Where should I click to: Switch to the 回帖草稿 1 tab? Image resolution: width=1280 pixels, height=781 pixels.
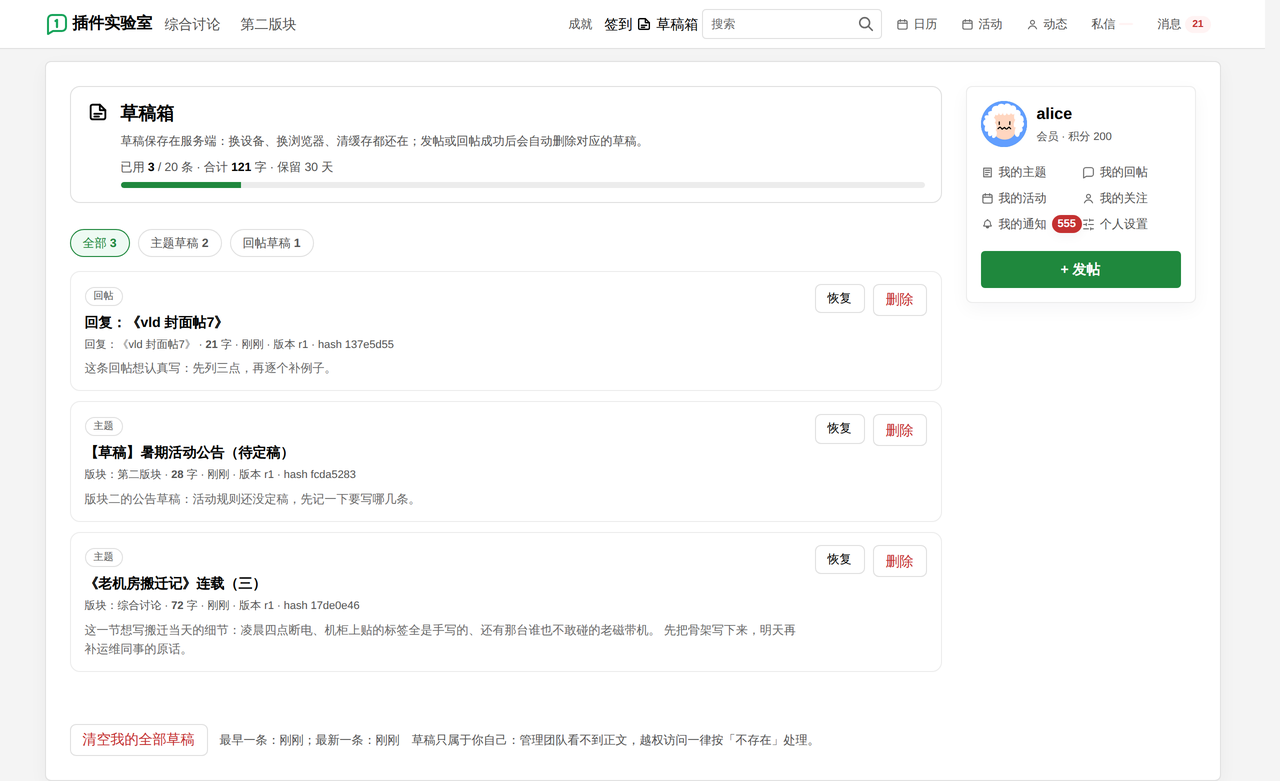272,243
